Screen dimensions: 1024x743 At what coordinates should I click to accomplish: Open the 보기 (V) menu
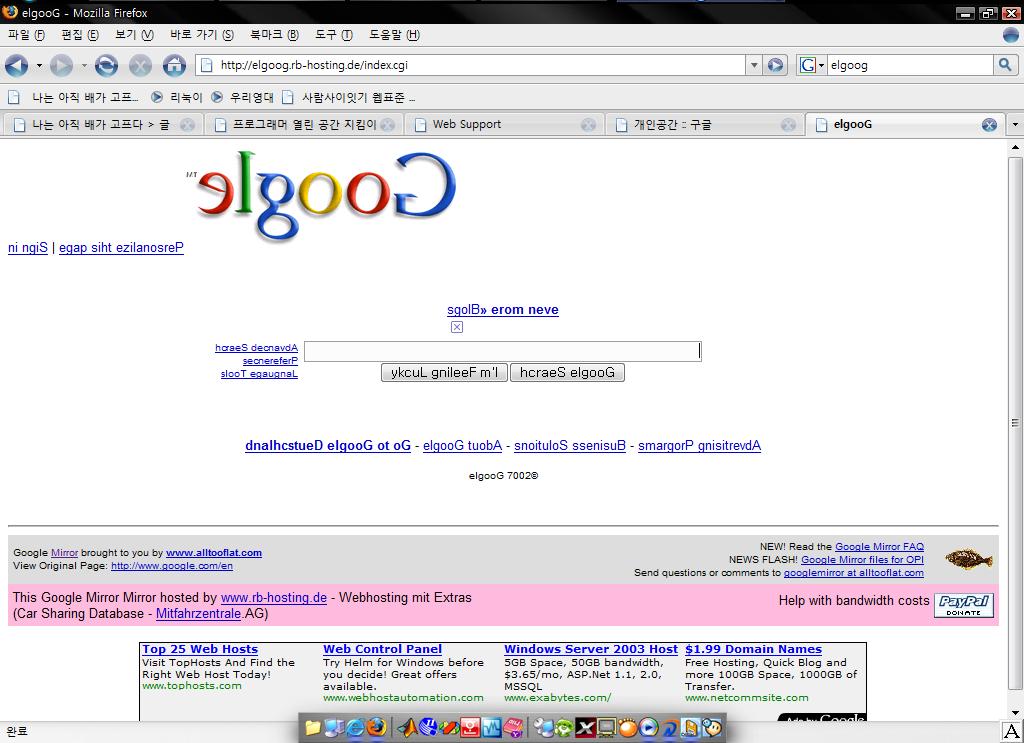[134, 35]
